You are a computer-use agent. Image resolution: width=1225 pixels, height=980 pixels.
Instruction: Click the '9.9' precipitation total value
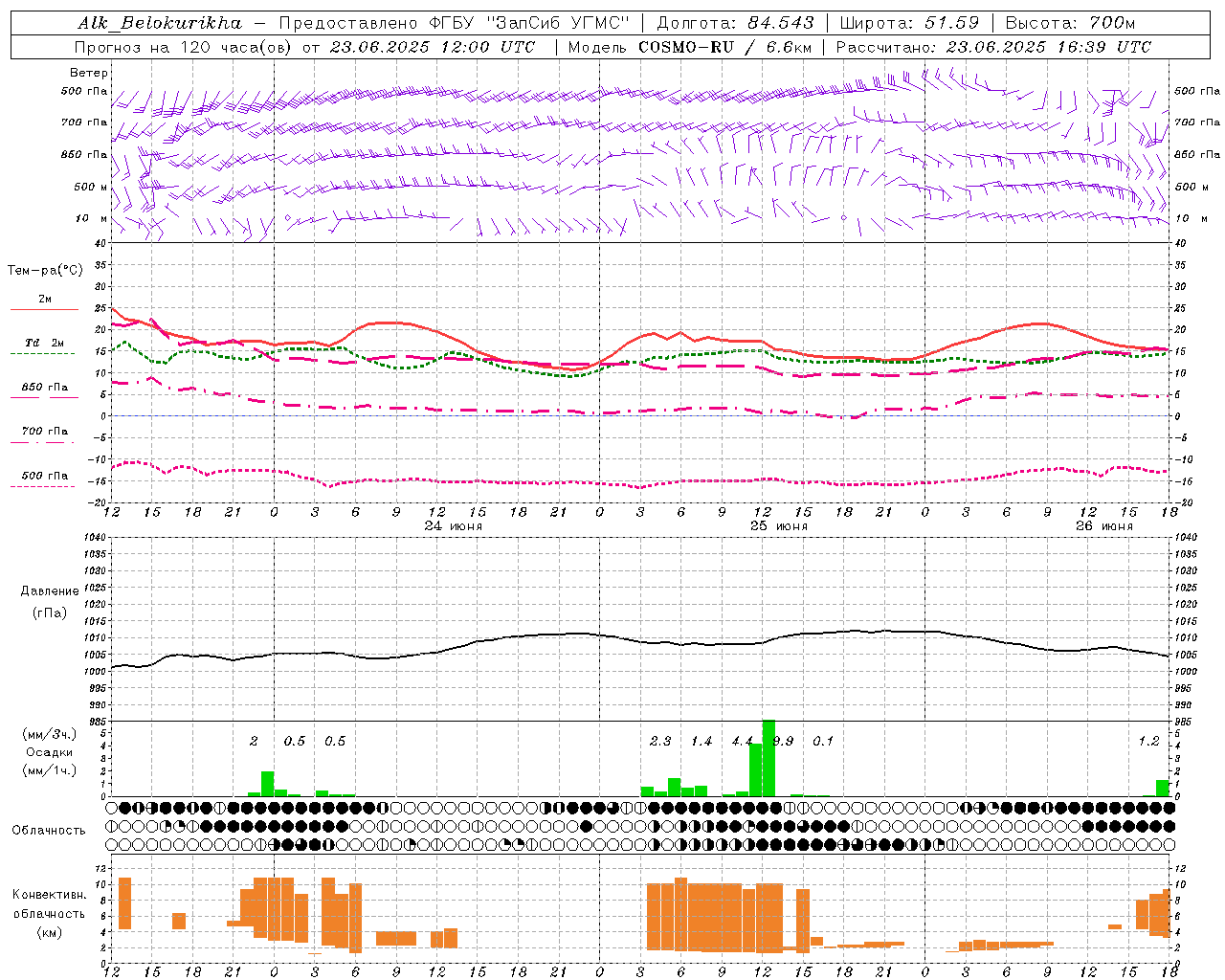[783, 742]
